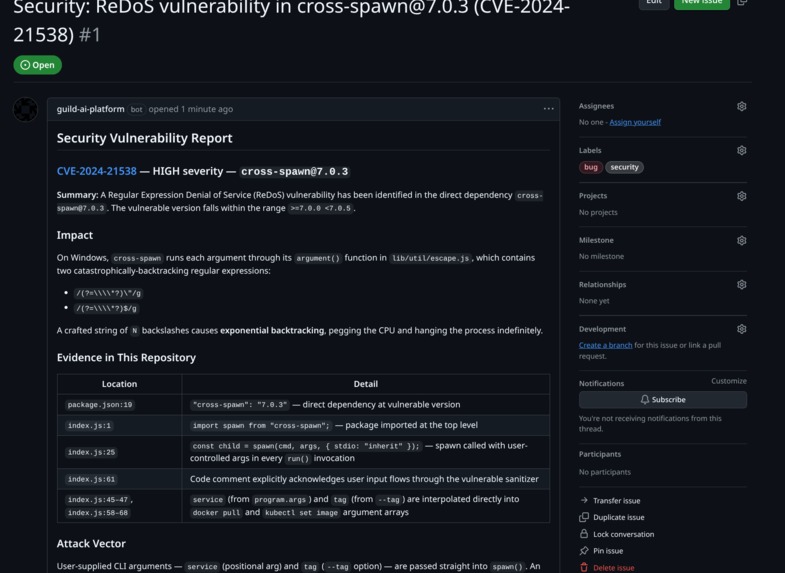Screen dimensions: 785x573
Task: Click the '>=7.0.0 <7.0.5' version range
Action: [x=320, y=208]
